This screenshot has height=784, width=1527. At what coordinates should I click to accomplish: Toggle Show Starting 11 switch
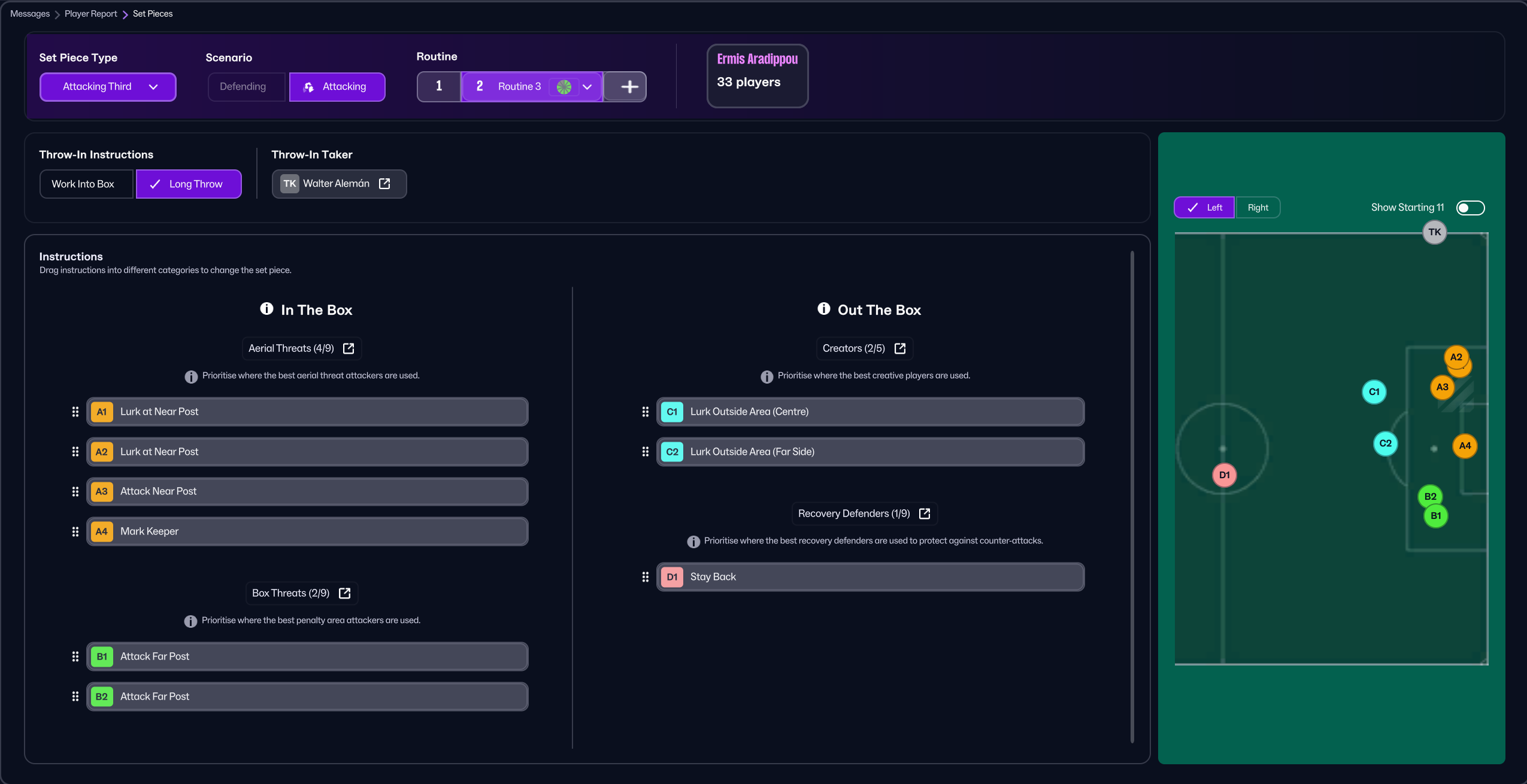pos(1470,208)
